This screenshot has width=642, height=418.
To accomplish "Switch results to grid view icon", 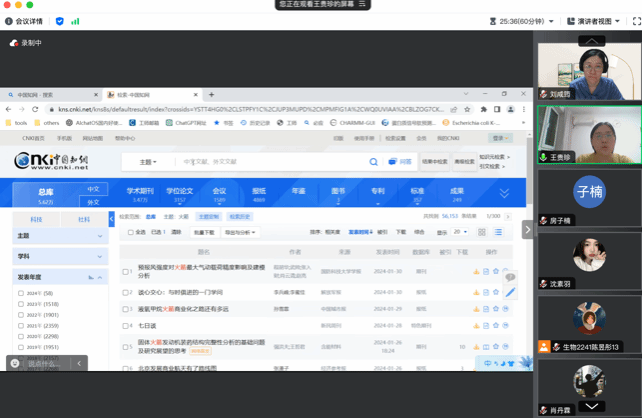I will 480,231.
